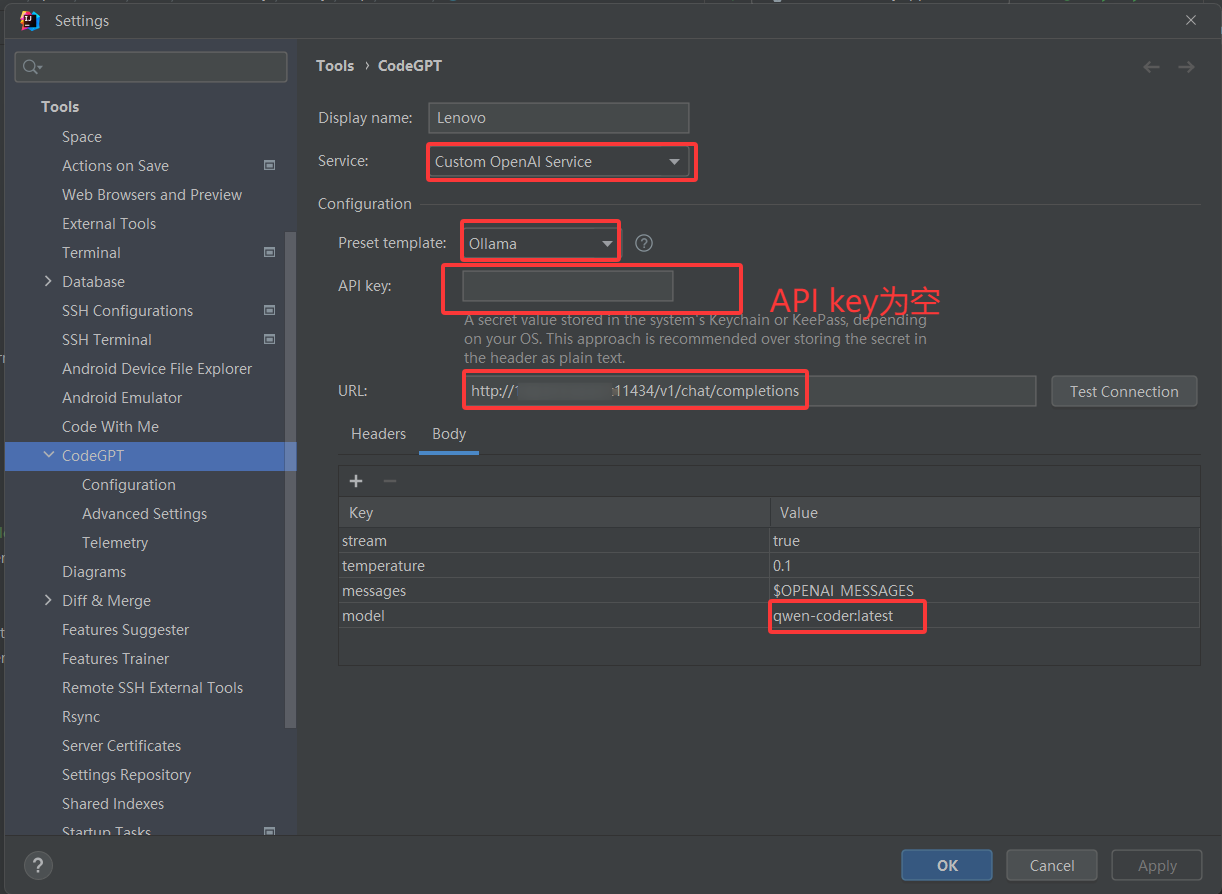1222x894 pixels.
Task: Select the temperature value 0.1 cell
Action: (985, 565)
